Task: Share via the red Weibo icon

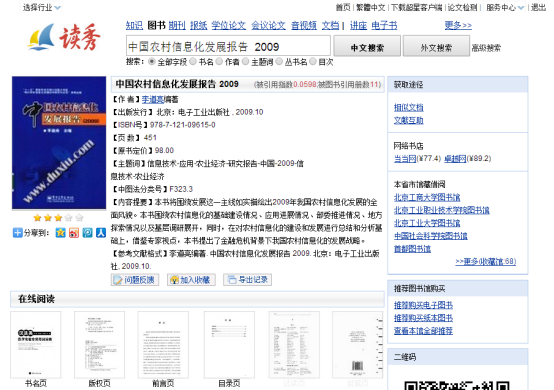Action: 74,233
